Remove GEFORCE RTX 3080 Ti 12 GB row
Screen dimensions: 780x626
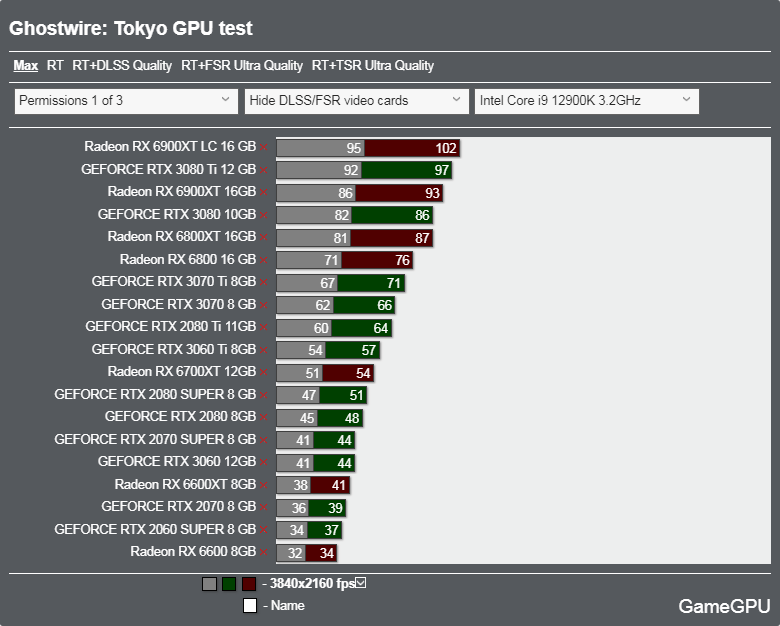(264, 170)
